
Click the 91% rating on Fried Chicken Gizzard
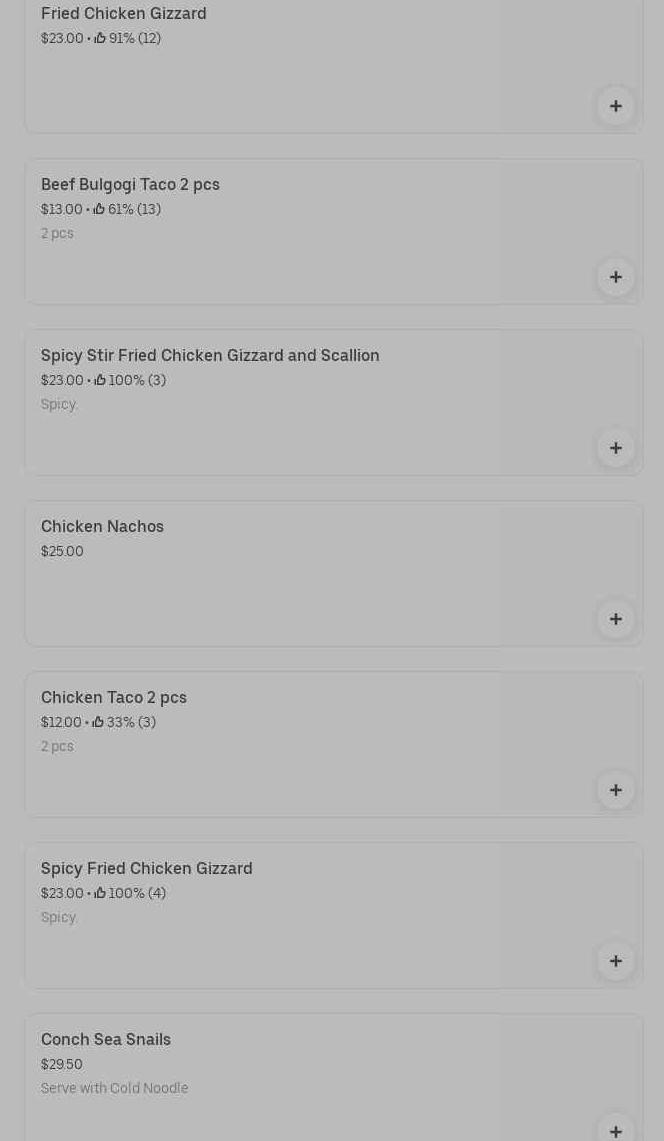[x=127, y=38]
